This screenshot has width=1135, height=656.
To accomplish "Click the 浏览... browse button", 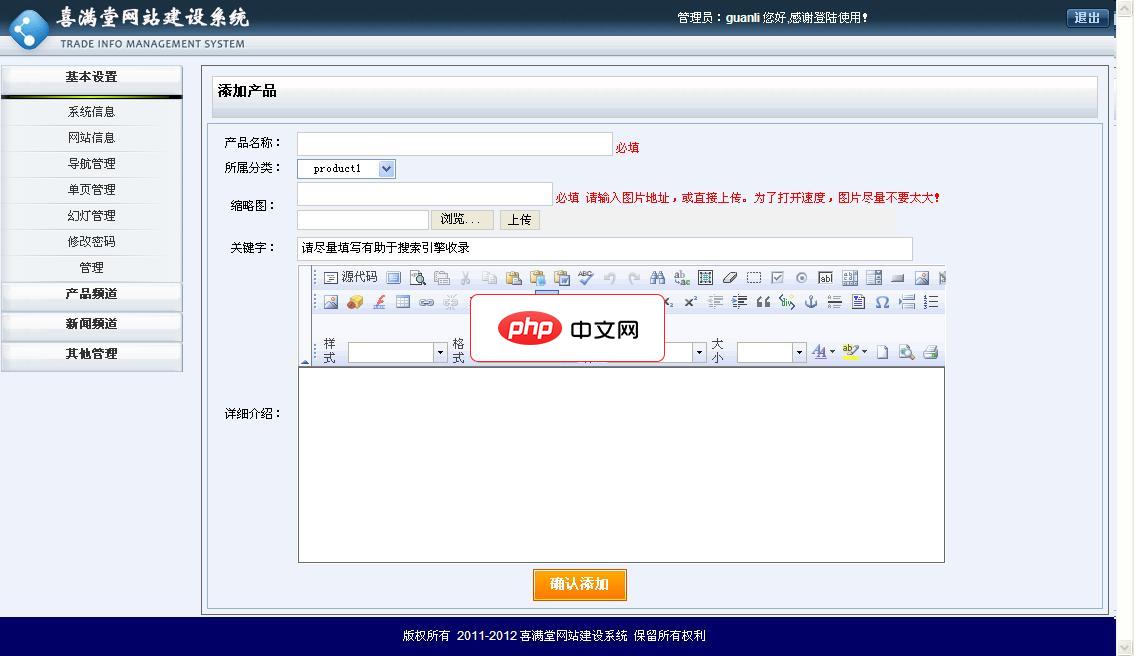I will point(463,219).
